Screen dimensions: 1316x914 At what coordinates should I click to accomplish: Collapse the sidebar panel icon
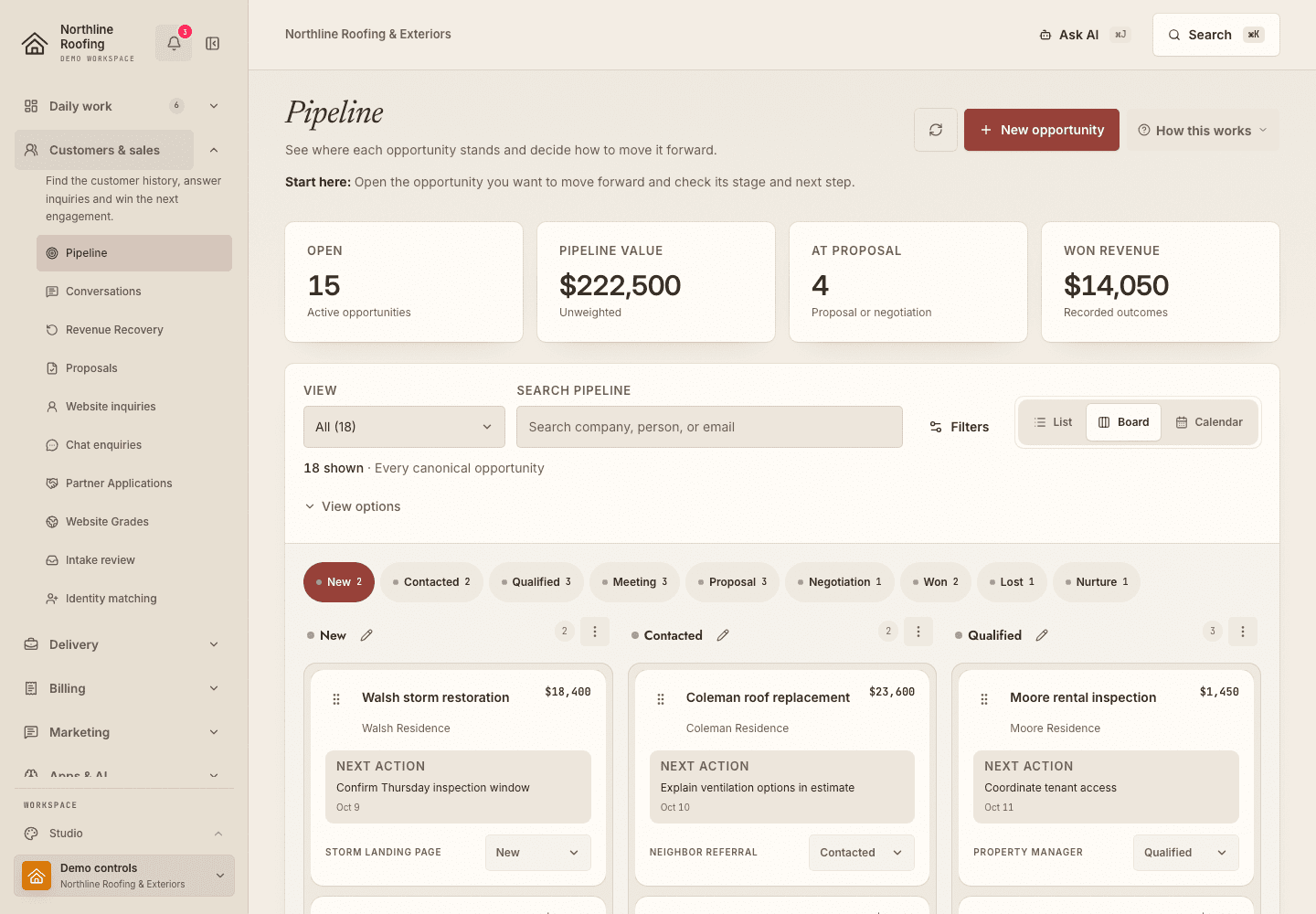(213, 43)
